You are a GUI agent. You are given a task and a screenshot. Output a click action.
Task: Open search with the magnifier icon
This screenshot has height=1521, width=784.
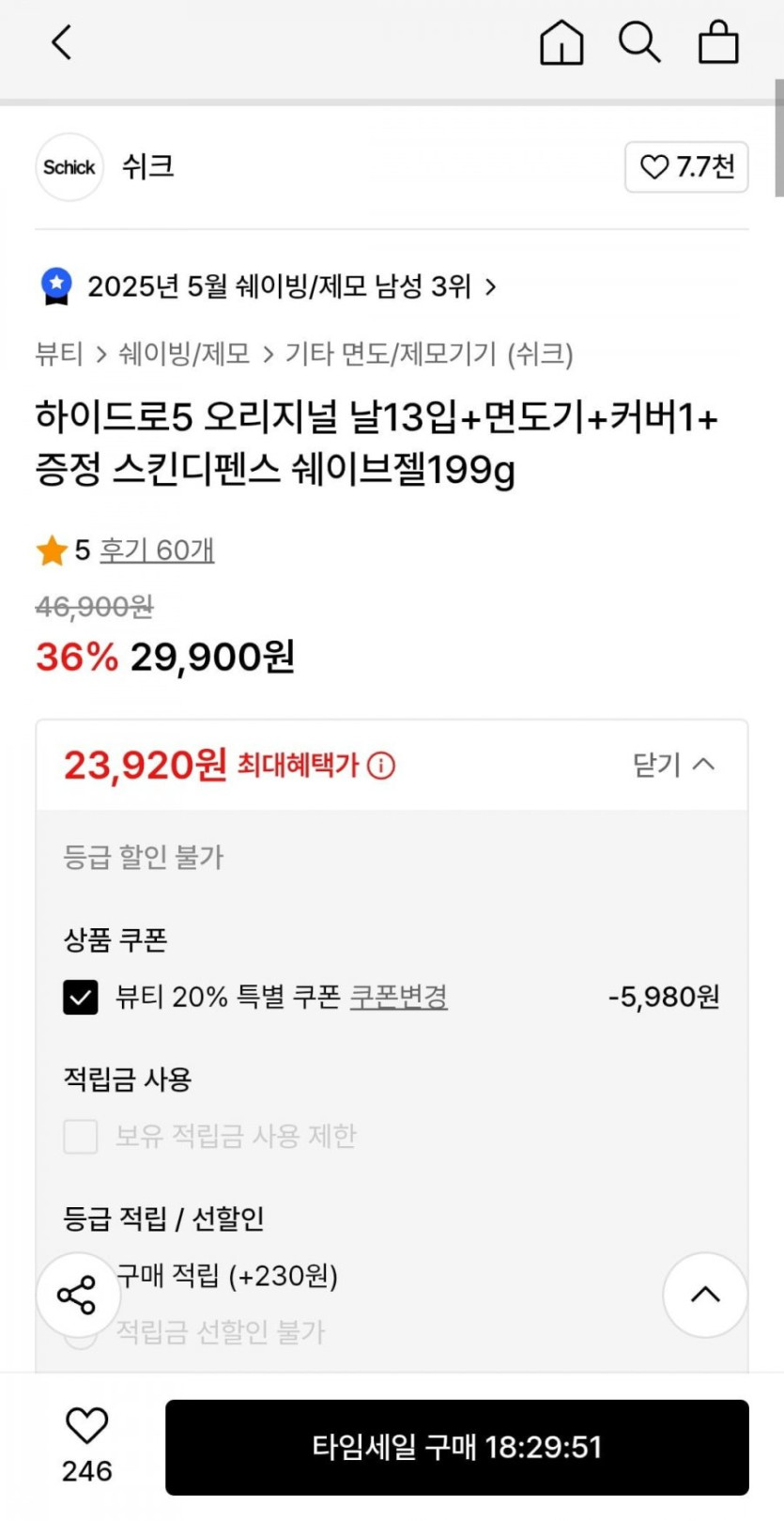[x=639, y=42]
